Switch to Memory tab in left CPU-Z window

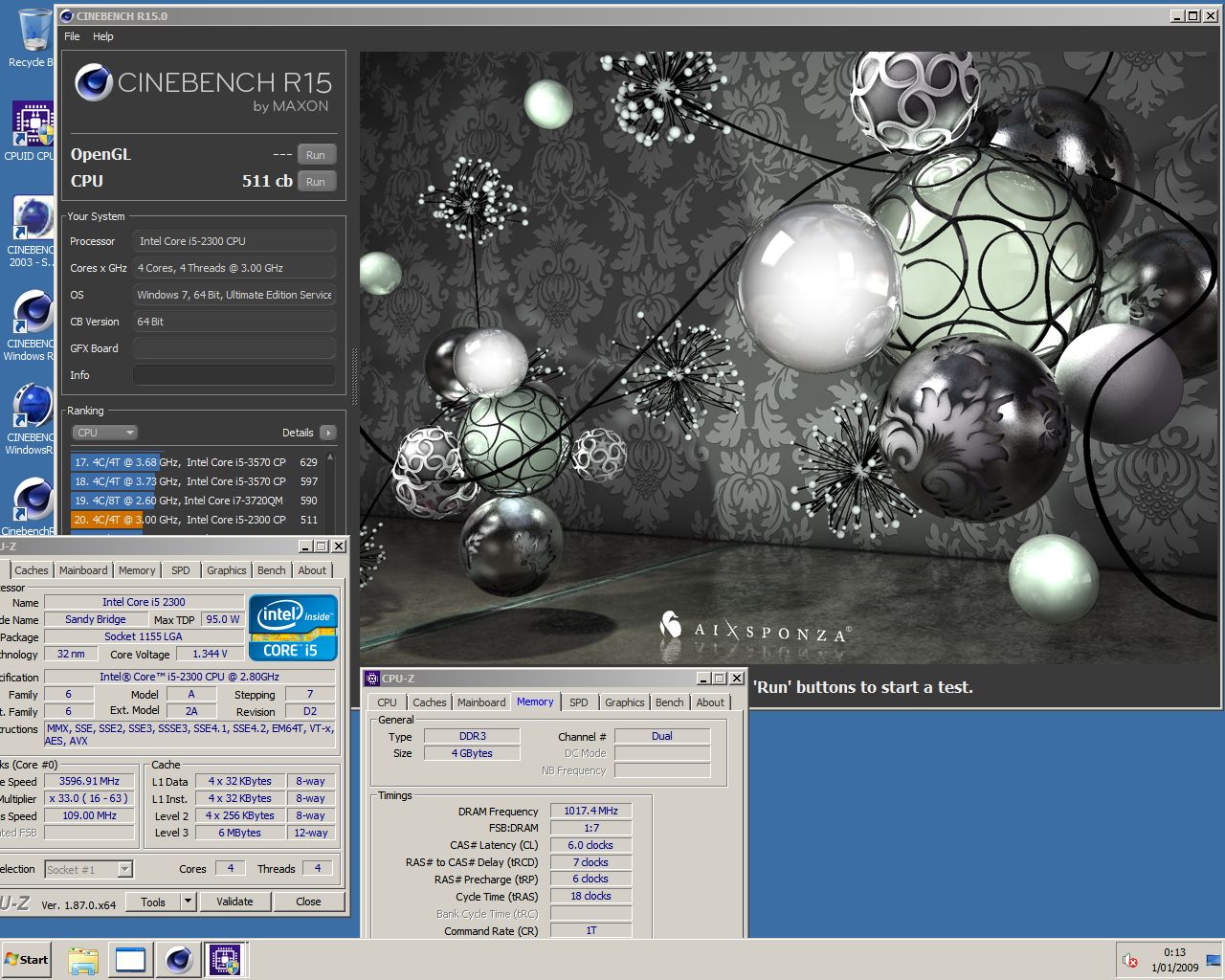(x=137, y=570)
